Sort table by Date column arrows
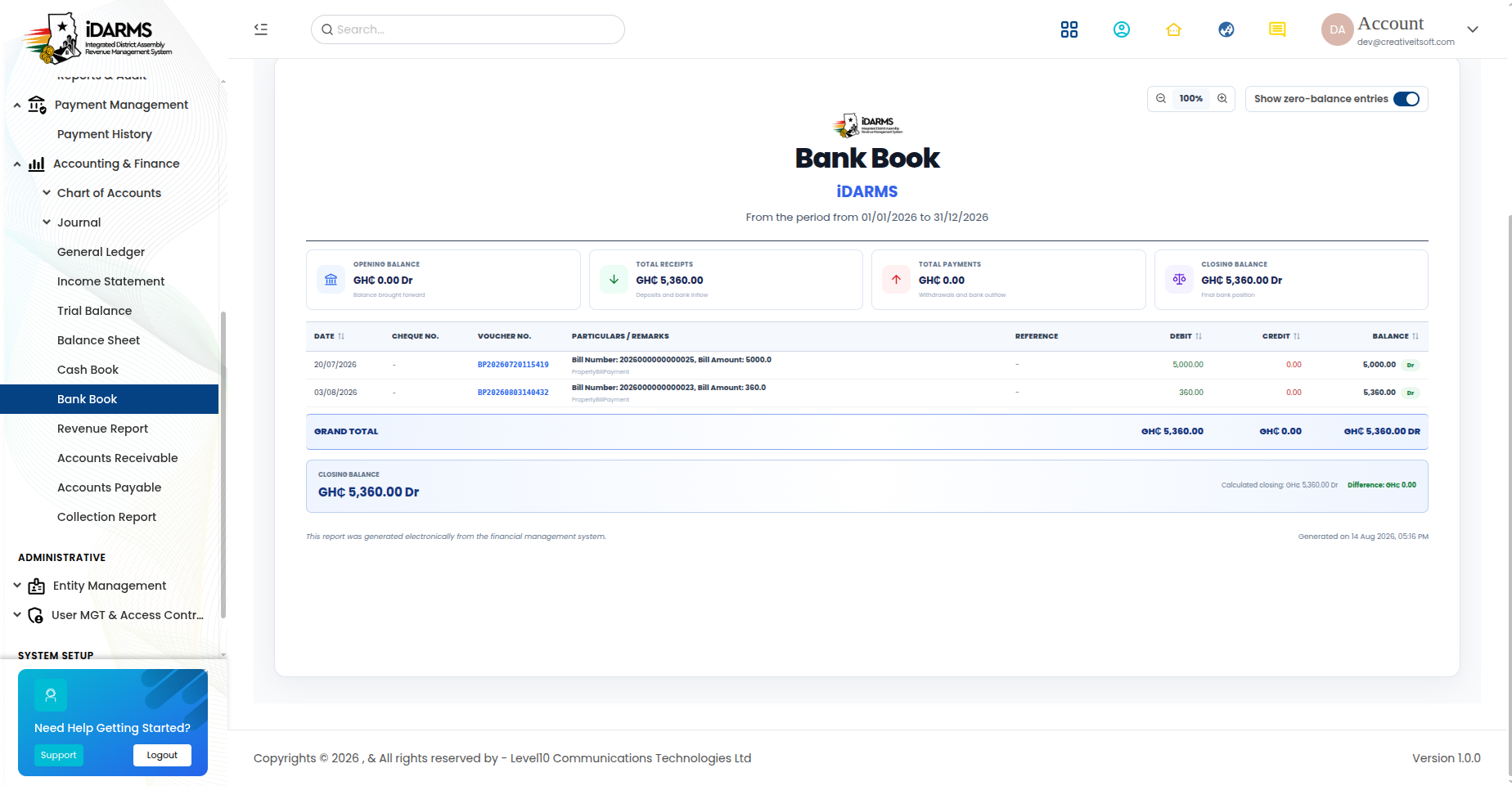Viewport: 1512px width, 786px height. click(x=341, y=336)
